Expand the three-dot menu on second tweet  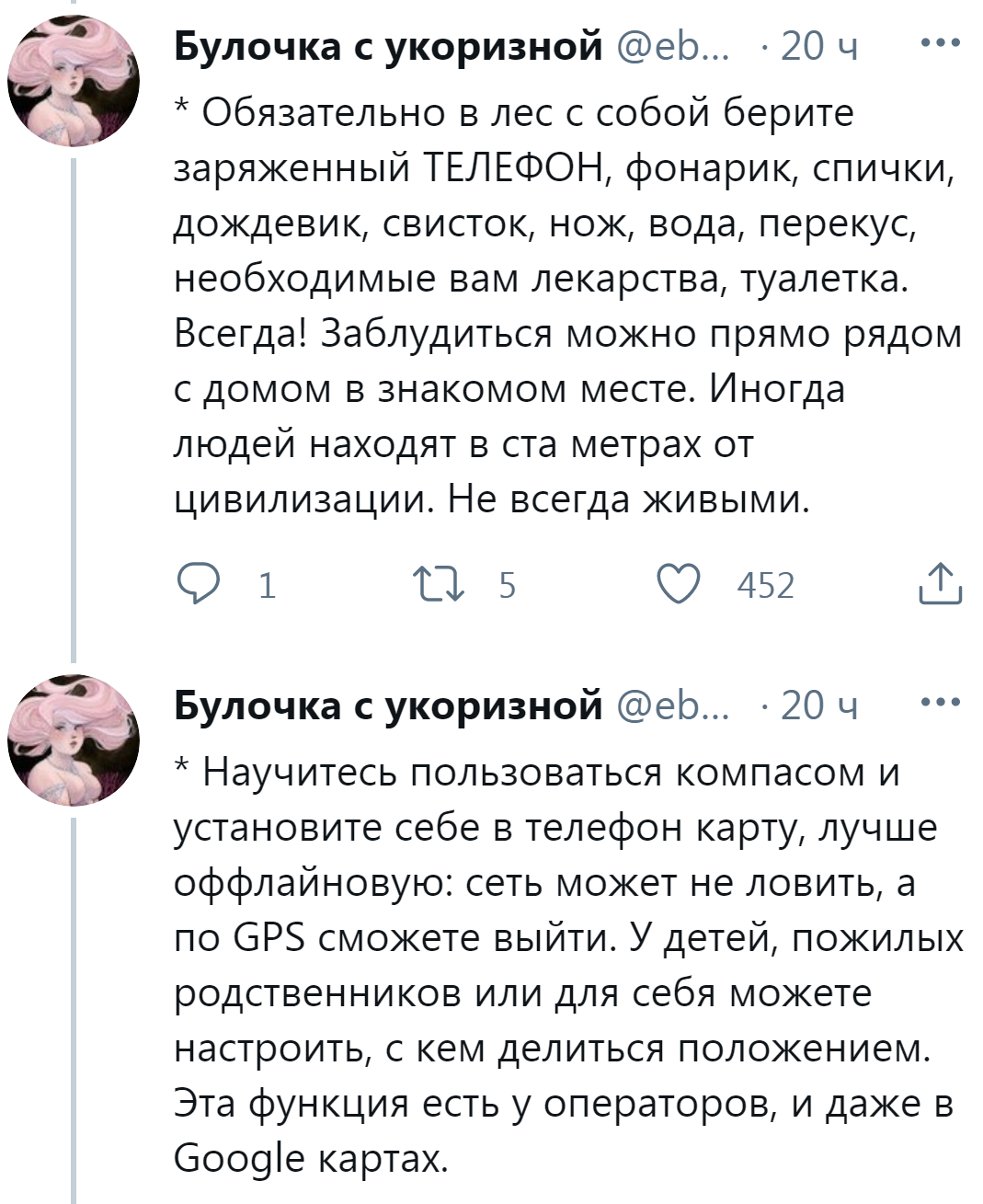[941, 703]
